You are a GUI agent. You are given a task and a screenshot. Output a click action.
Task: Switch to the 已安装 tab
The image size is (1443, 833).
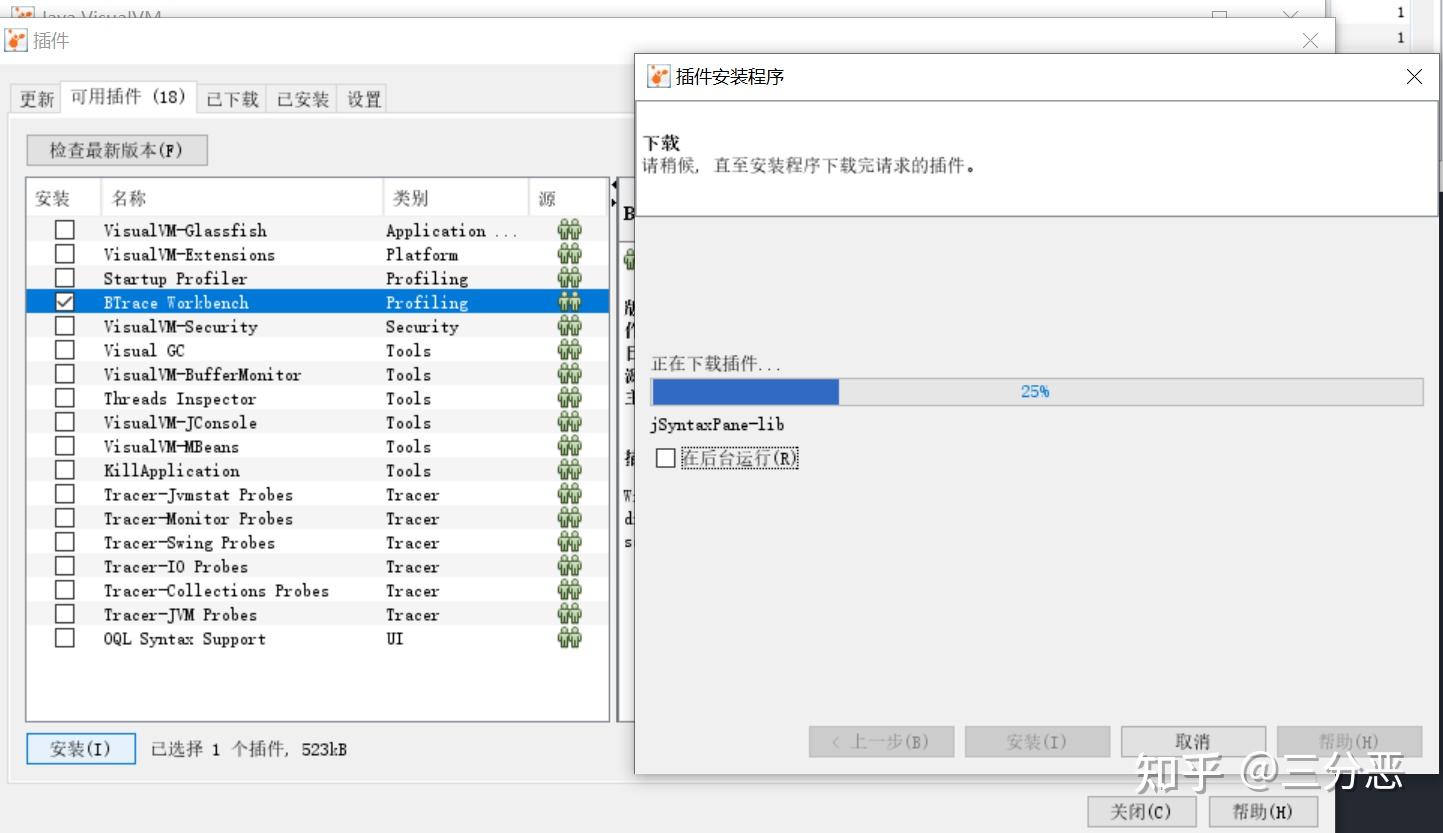tap(302, 98)
